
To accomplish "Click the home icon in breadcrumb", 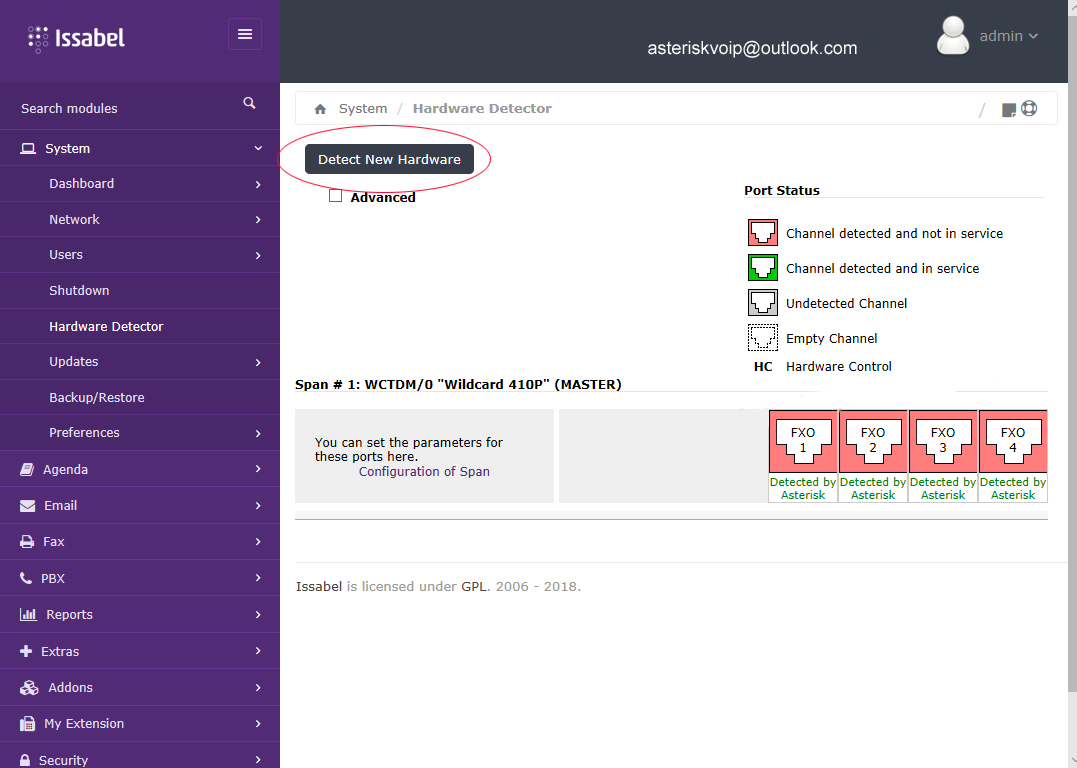I will click(x=320, y=109).
